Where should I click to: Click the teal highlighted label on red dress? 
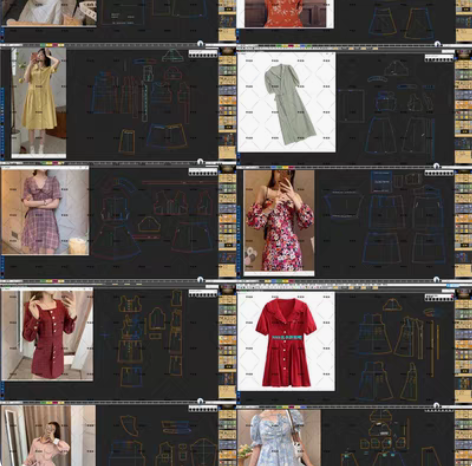point(287,338)
